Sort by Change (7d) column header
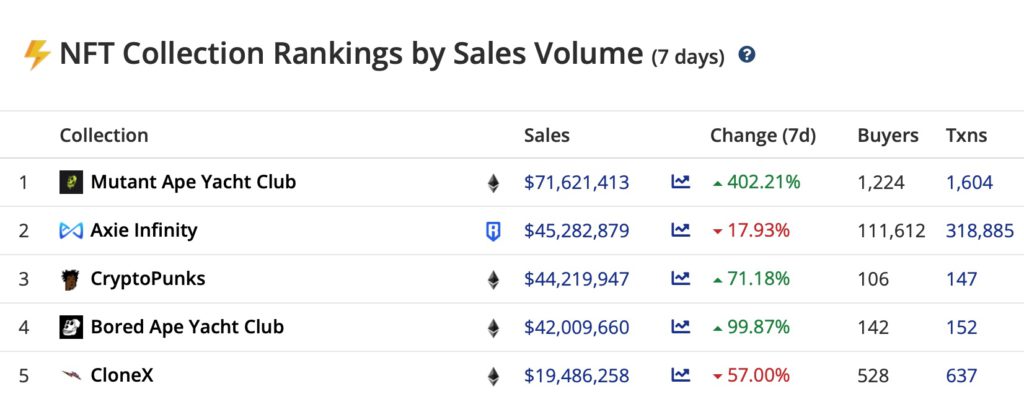1024x399 pixels. (x=763, y=135)
